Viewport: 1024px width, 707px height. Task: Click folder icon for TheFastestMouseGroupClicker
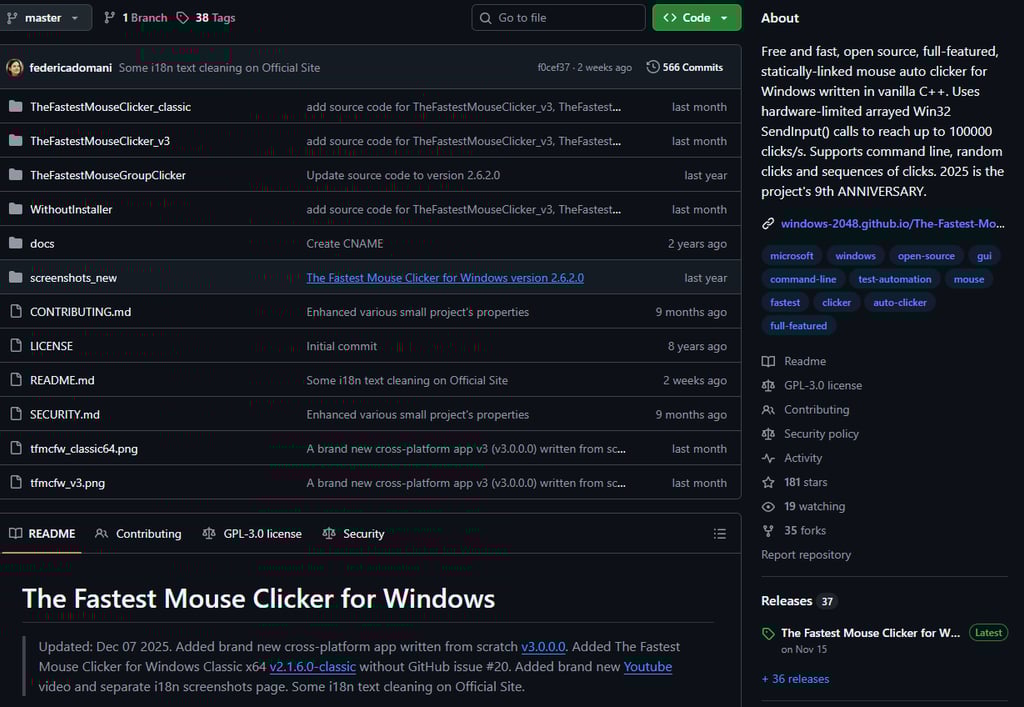coord(16,175)
